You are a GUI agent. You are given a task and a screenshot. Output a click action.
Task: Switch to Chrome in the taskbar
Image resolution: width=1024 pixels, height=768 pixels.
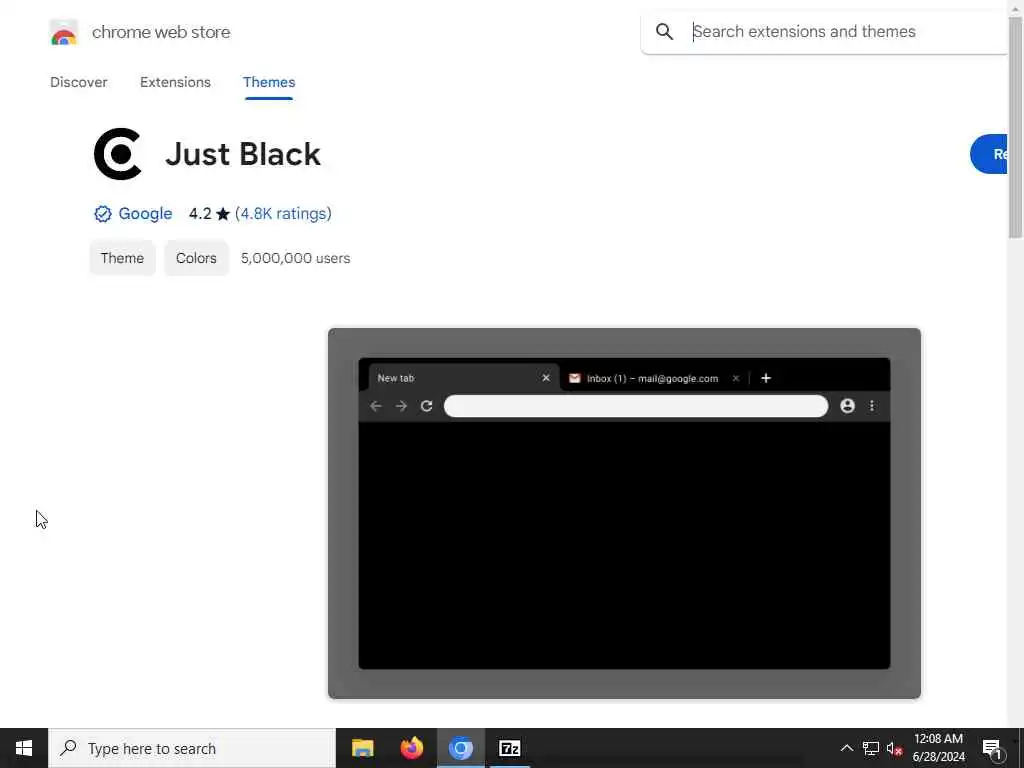[460, 748]
